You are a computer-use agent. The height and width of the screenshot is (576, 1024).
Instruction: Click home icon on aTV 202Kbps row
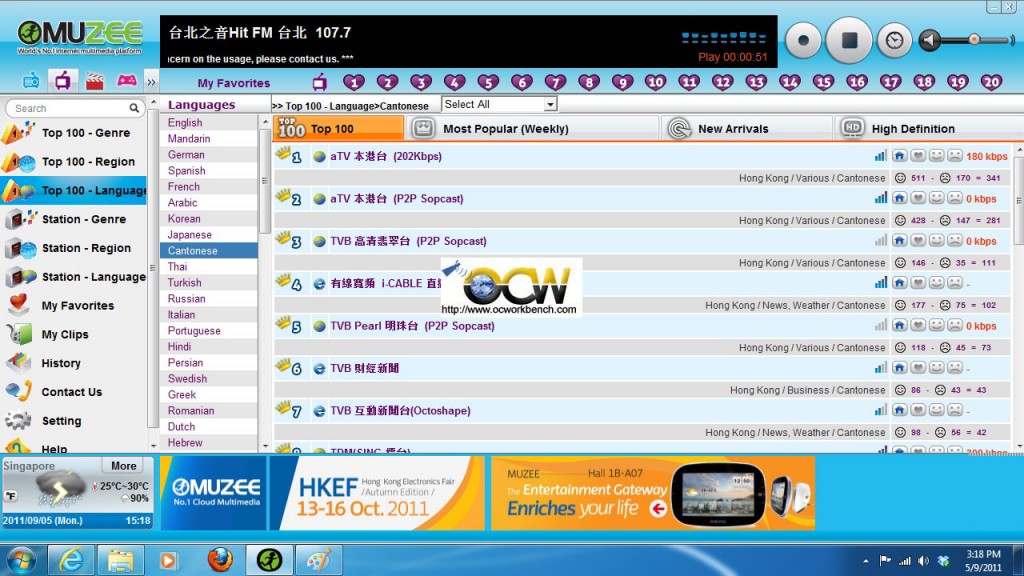(899, 155)
